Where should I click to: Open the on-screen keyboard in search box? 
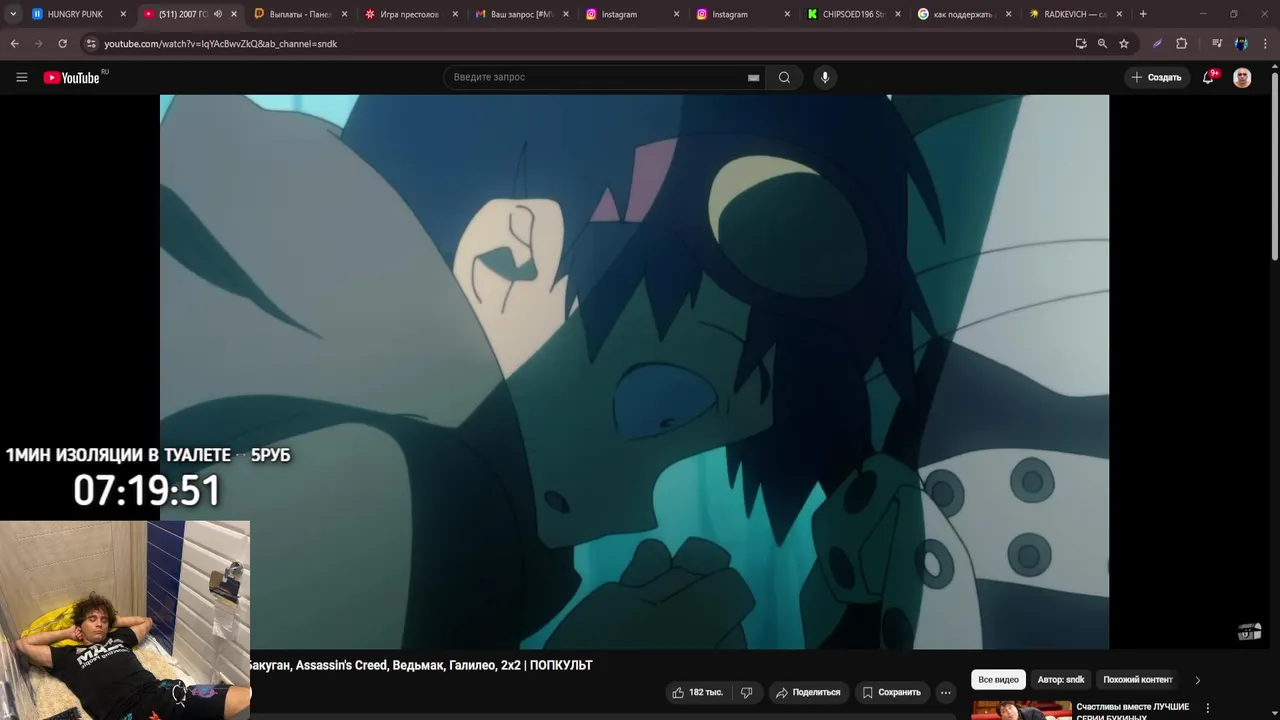(x=753, y=78)
